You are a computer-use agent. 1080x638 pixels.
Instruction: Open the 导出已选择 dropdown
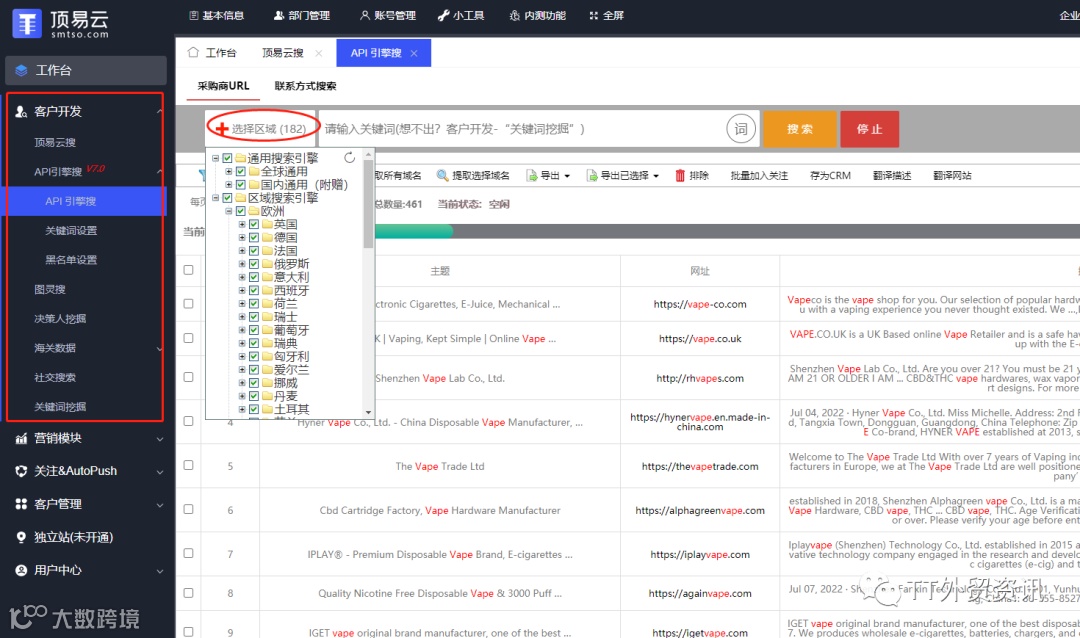pos(623,176)
